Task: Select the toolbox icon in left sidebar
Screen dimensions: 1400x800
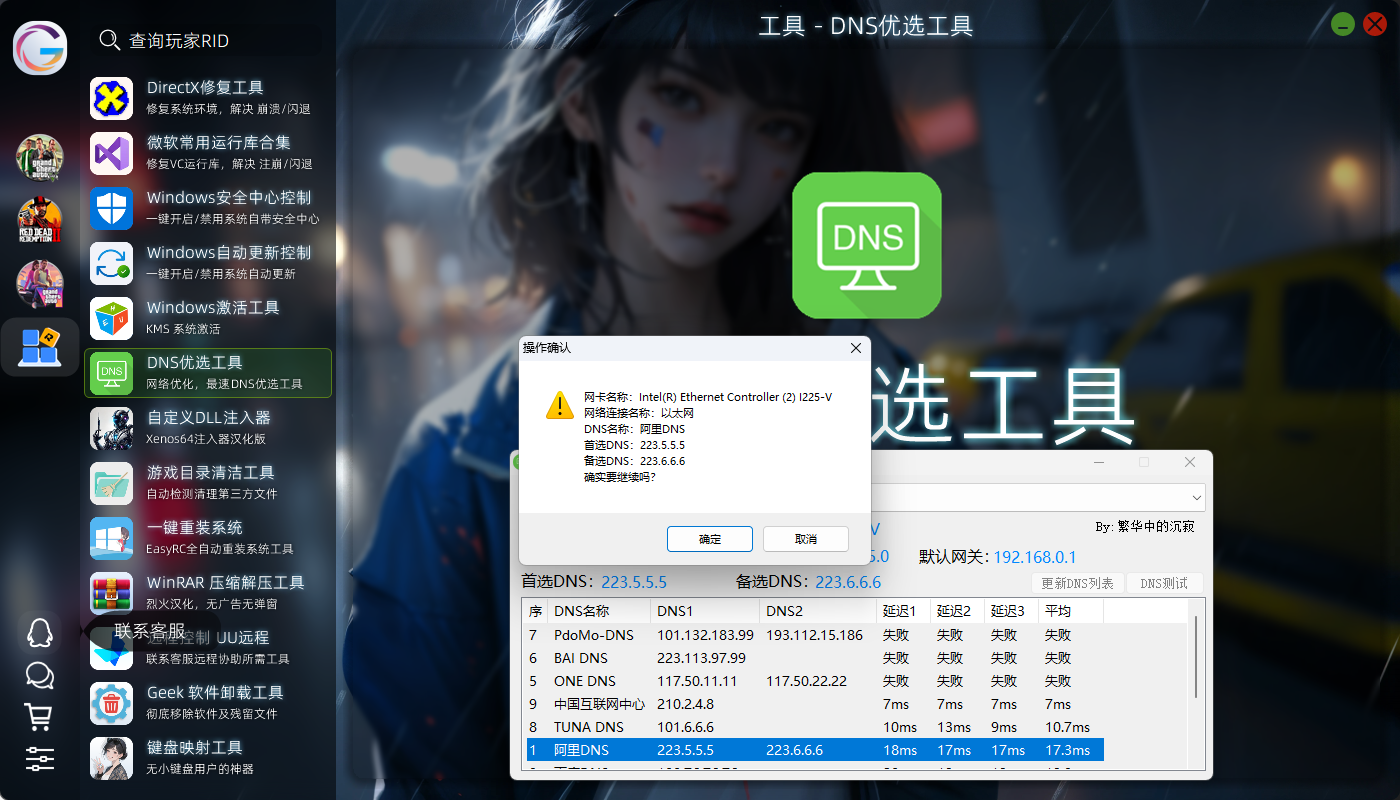Action: tap(40, 347)
